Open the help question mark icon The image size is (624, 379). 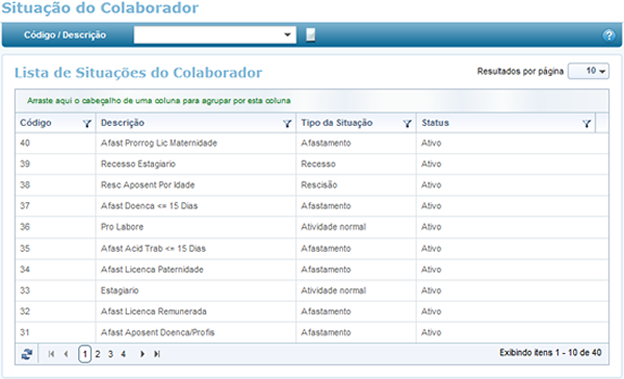(608, 35)
